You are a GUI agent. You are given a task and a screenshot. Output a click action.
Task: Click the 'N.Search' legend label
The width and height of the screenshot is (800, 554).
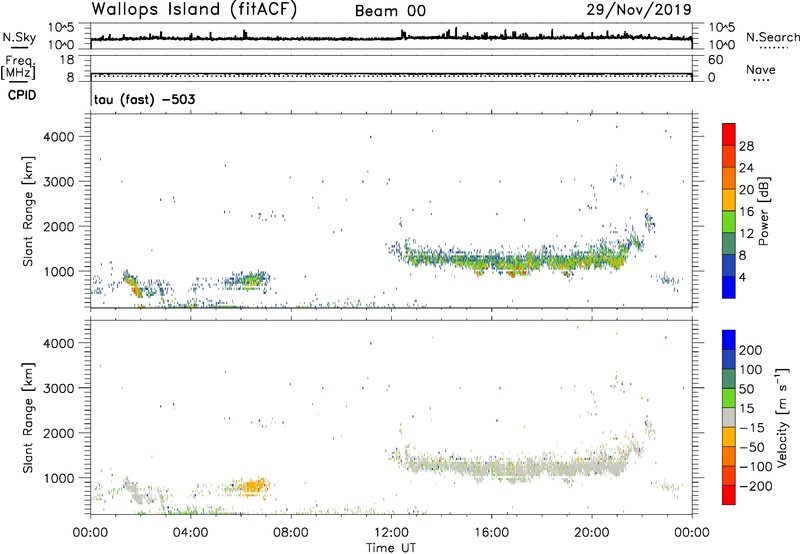(772, 37)
